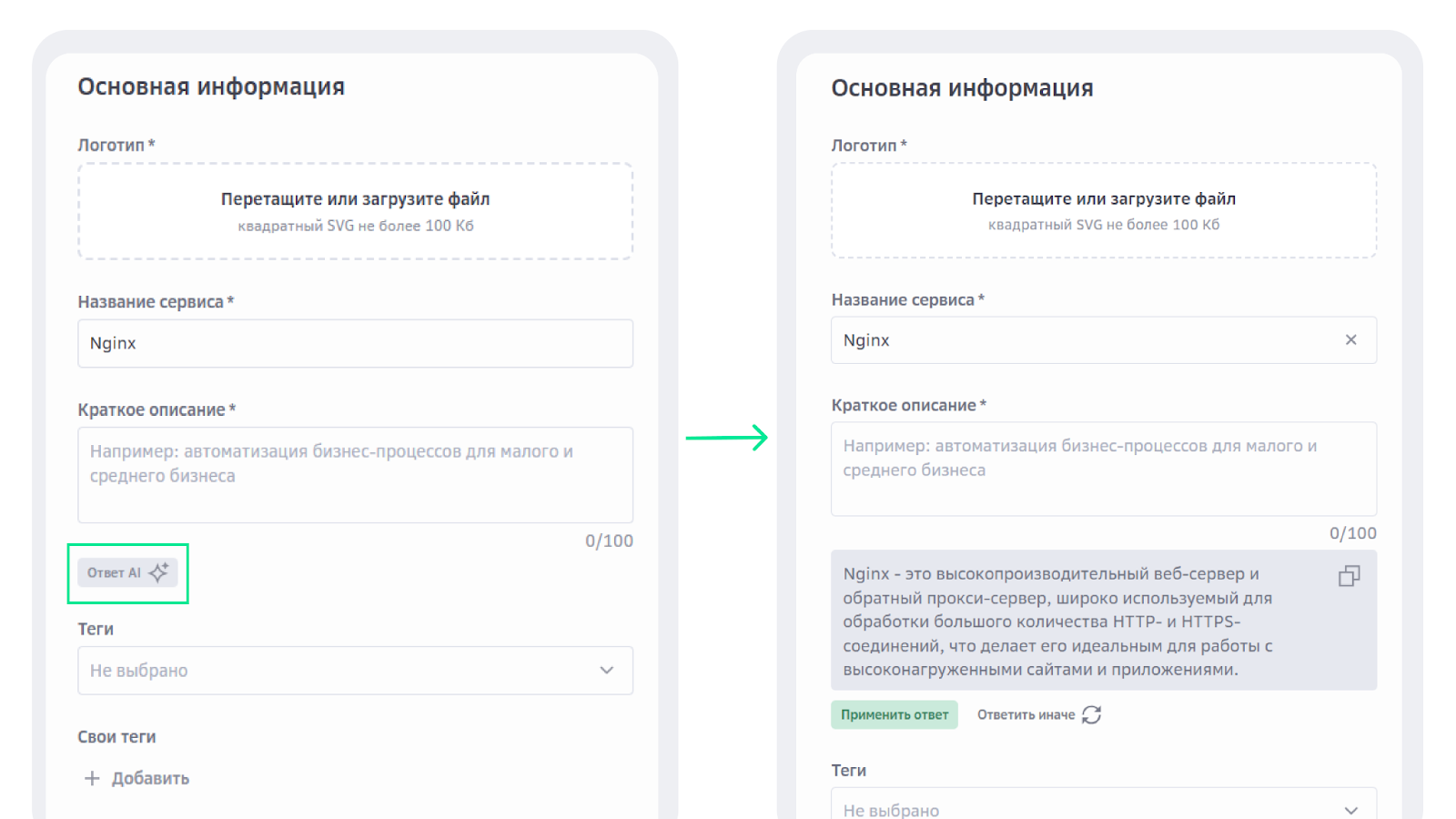Screen dimensions: 1456x819
Task: Expand Теги chevron in the right form
Action: [1351, 810]
